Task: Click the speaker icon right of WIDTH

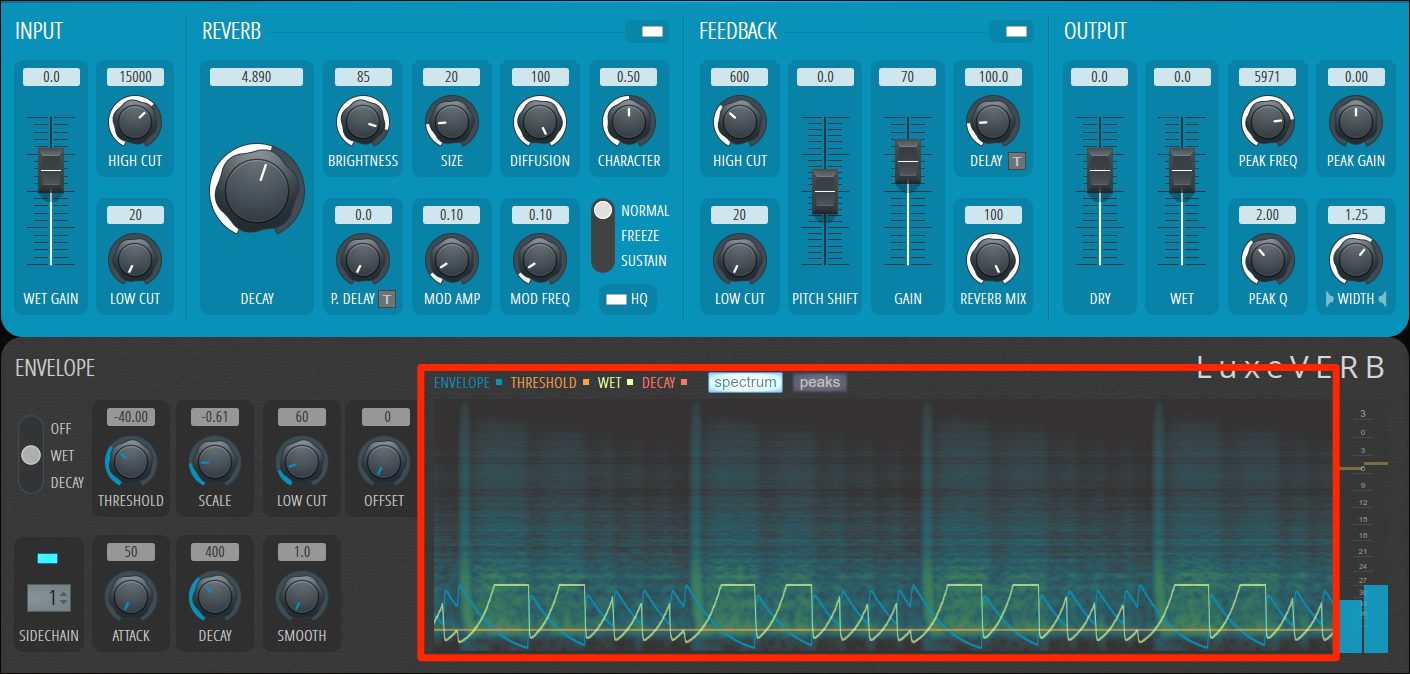Action: 1384,298
